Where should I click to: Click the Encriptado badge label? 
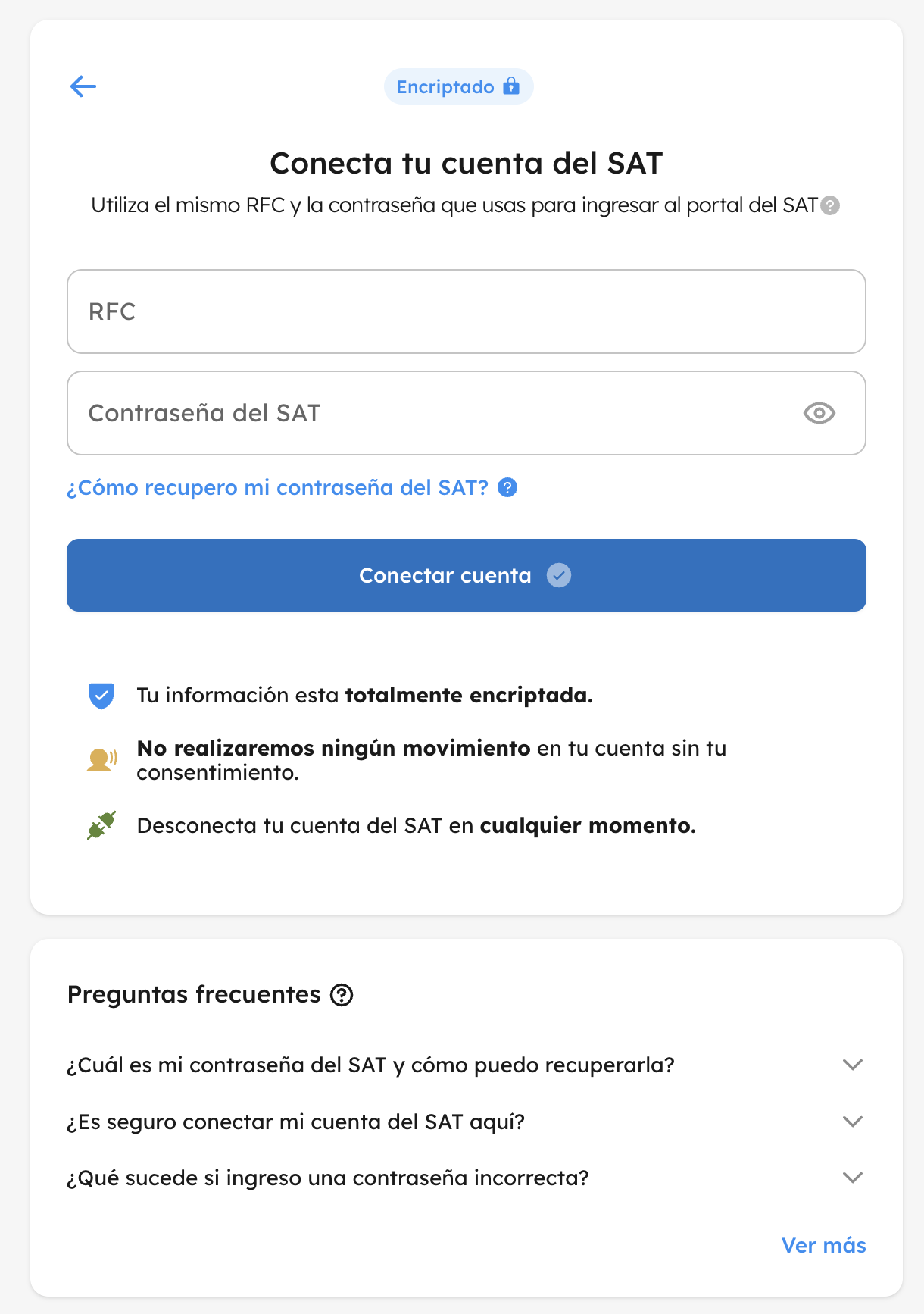445,87
